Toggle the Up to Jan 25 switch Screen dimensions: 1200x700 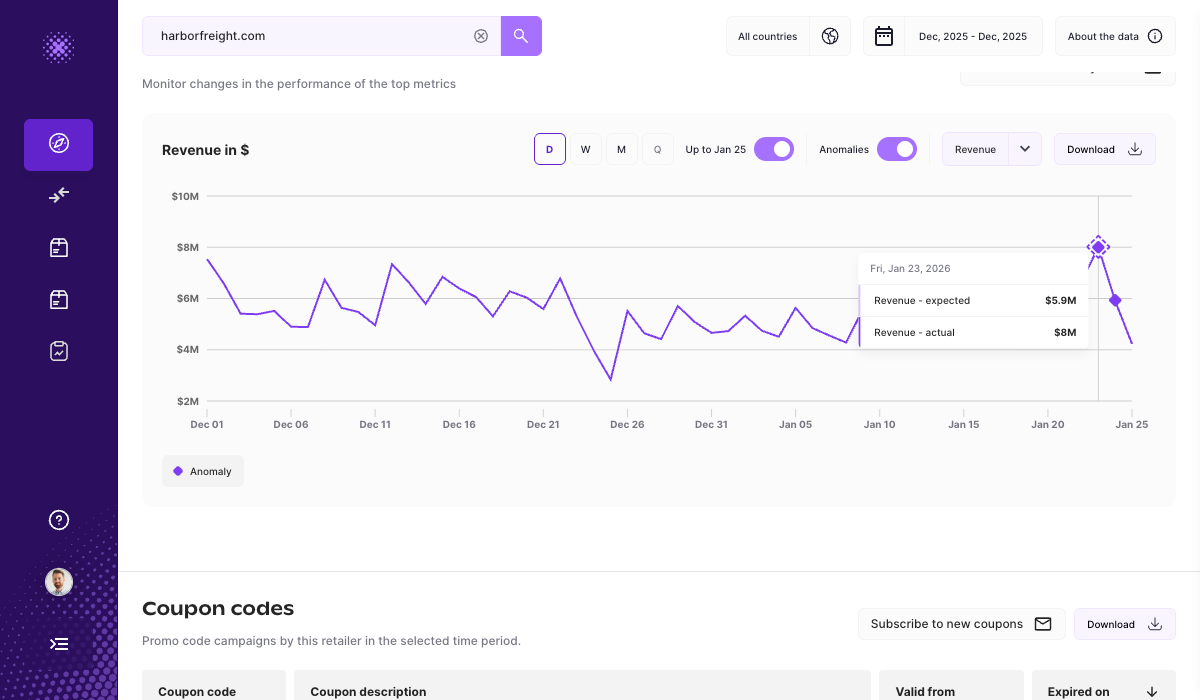pyautogui.click(x=773, y=147)
